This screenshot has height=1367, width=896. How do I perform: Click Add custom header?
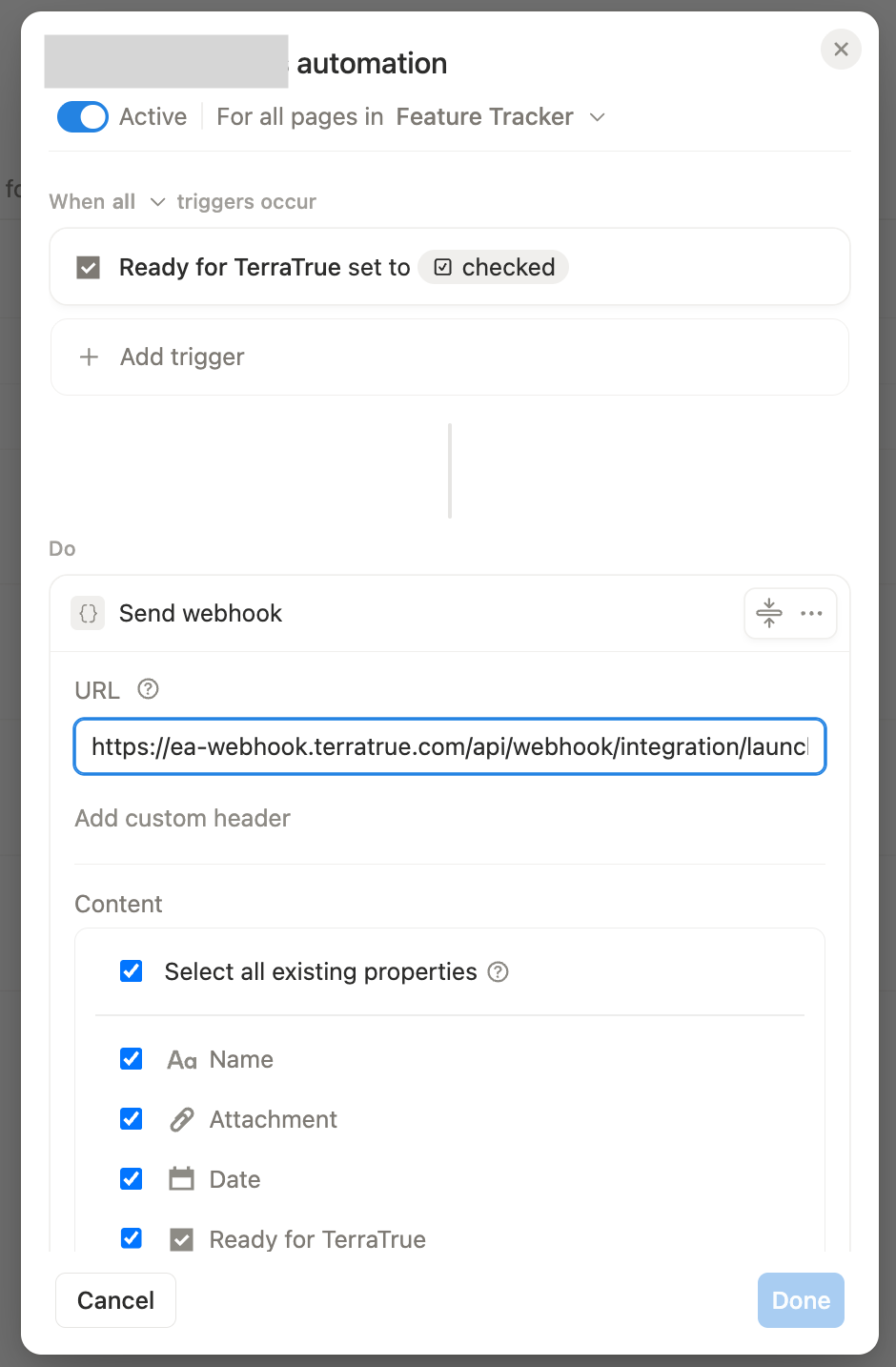point(183,818)
